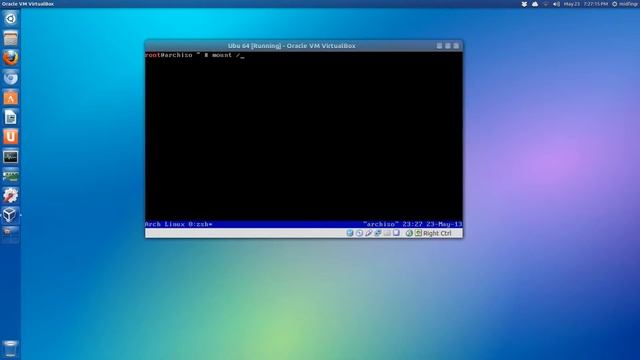The width and height of the screenshot is (640, 360).
Task: Open the system monitor launcher icon
Action: [11, 156]
